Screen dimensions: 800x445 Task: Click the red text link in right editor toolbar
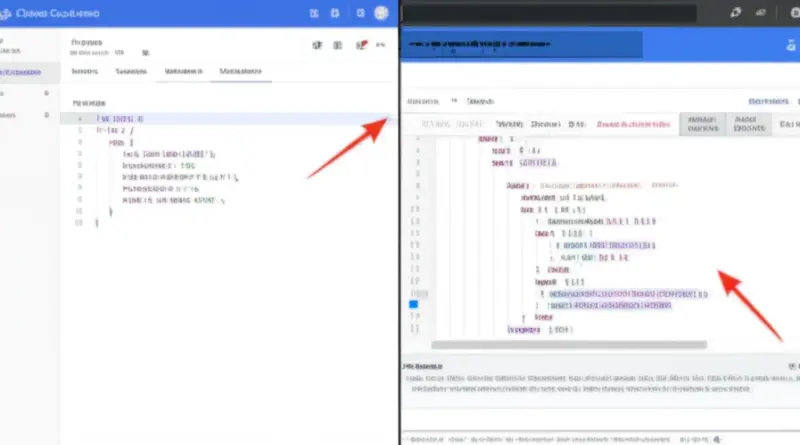tap(633, 125)
